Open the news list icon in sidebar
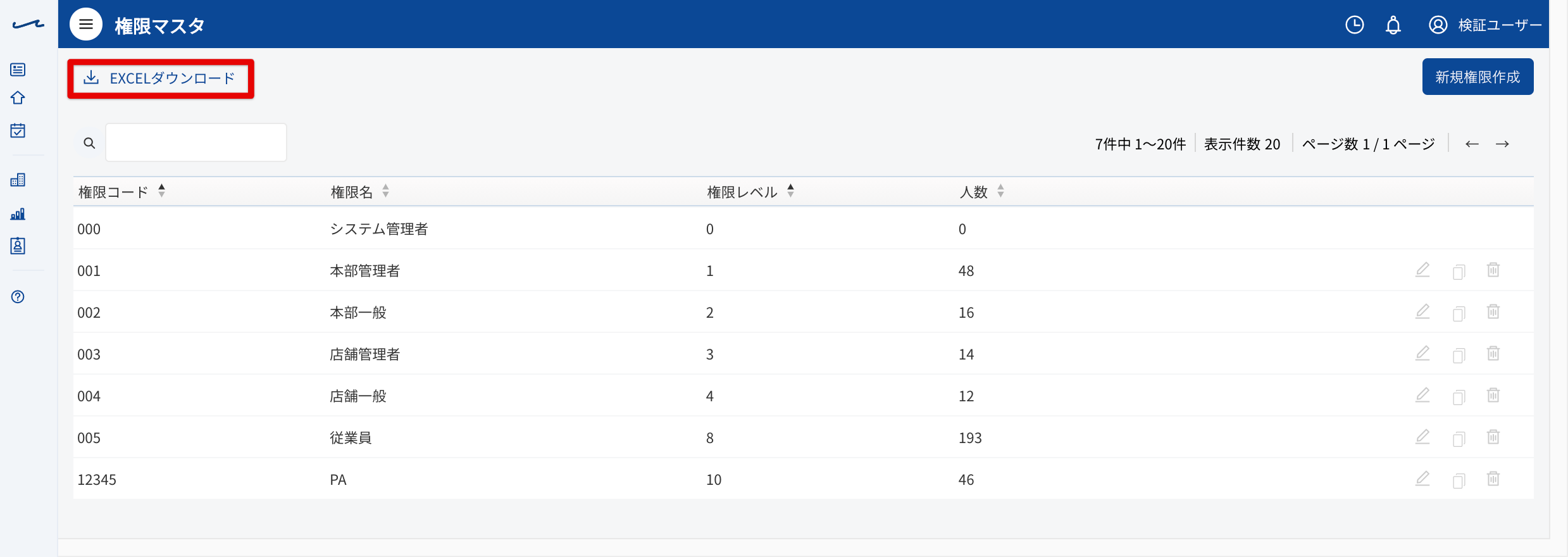Screen dimensions: 1568x557 18,70
